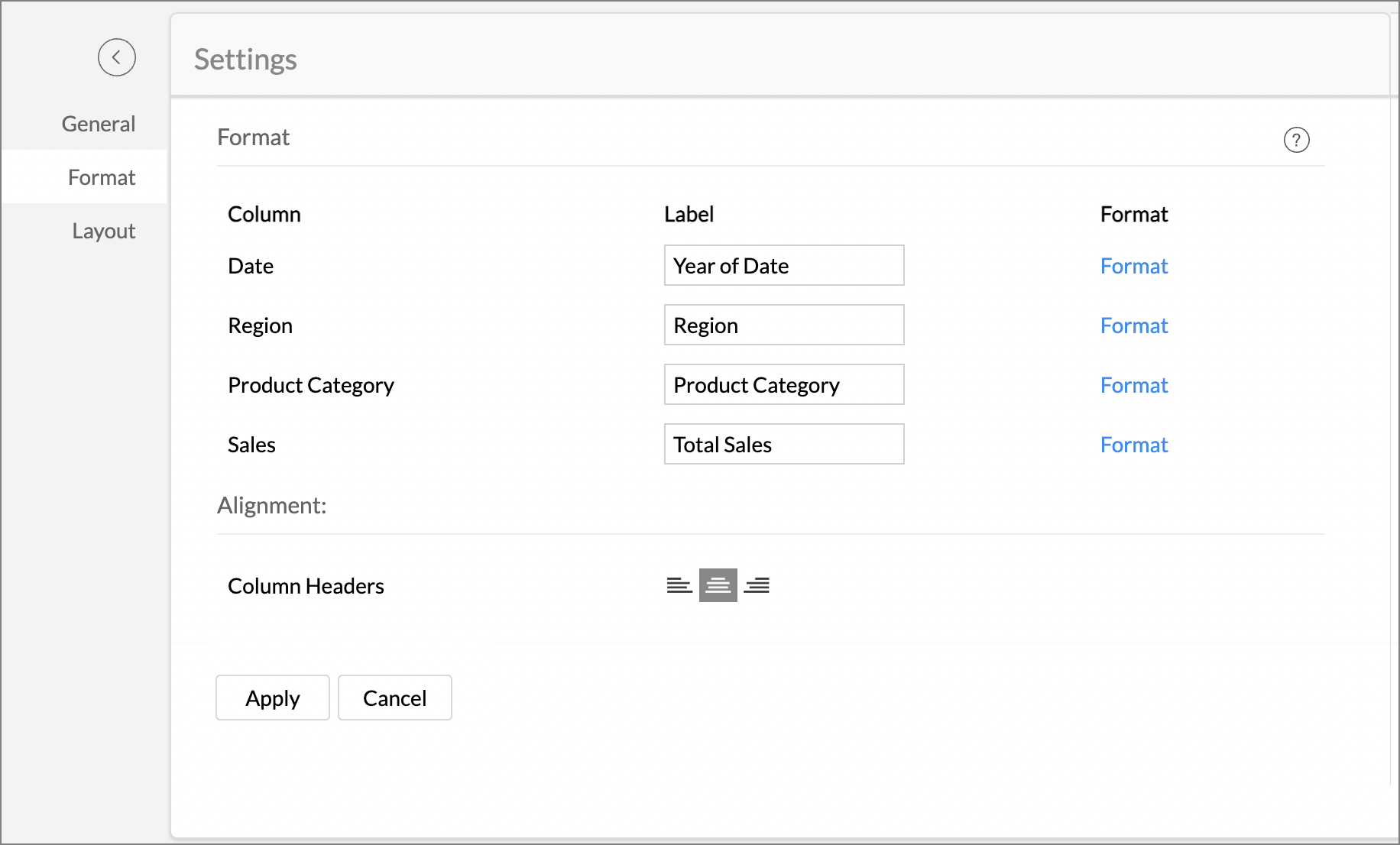Click the Year of Date label field
The width and height of the screenshot is (1400, 845).
click(x=783, y=265)
